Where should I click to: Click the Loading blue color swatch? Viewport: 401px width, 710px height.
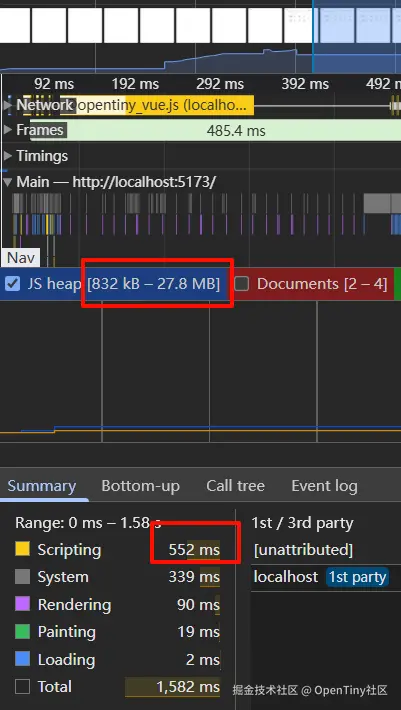click(x=22, y=659)
